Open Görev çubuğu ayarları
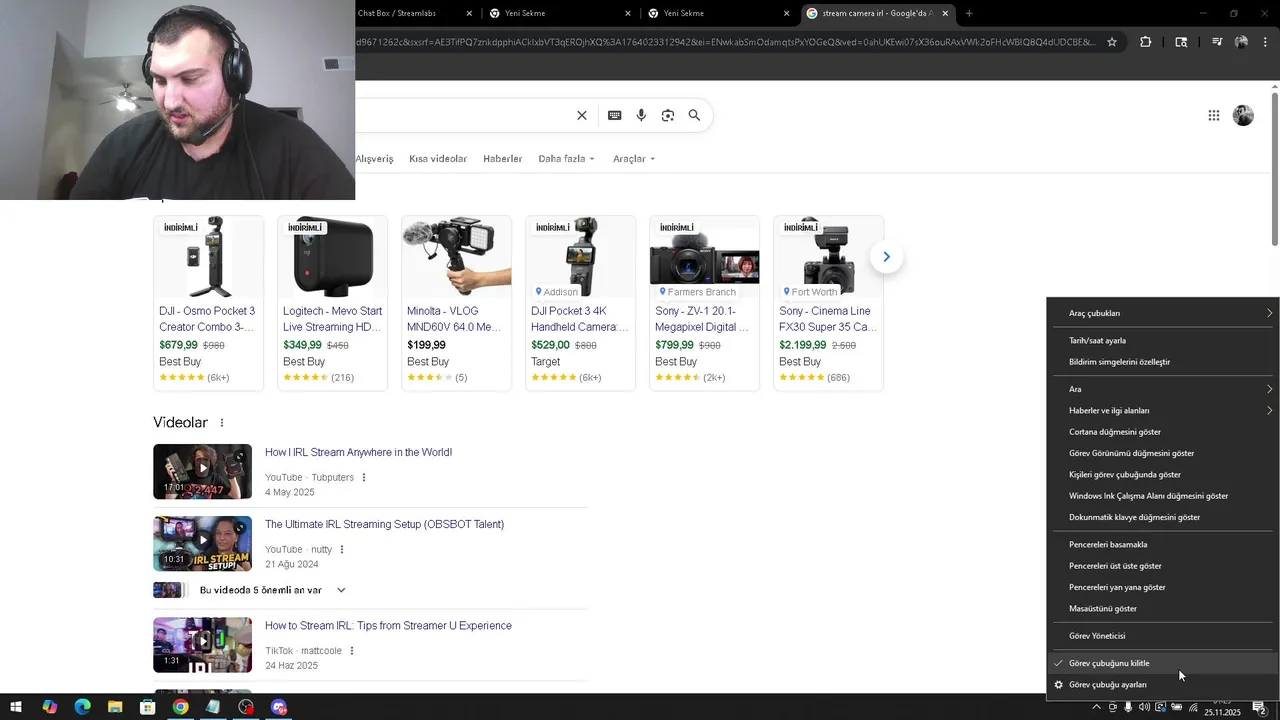Image resolution: width=1280 pixels, height=720 pixels. pyautogui.click(x=1162, y=685)
